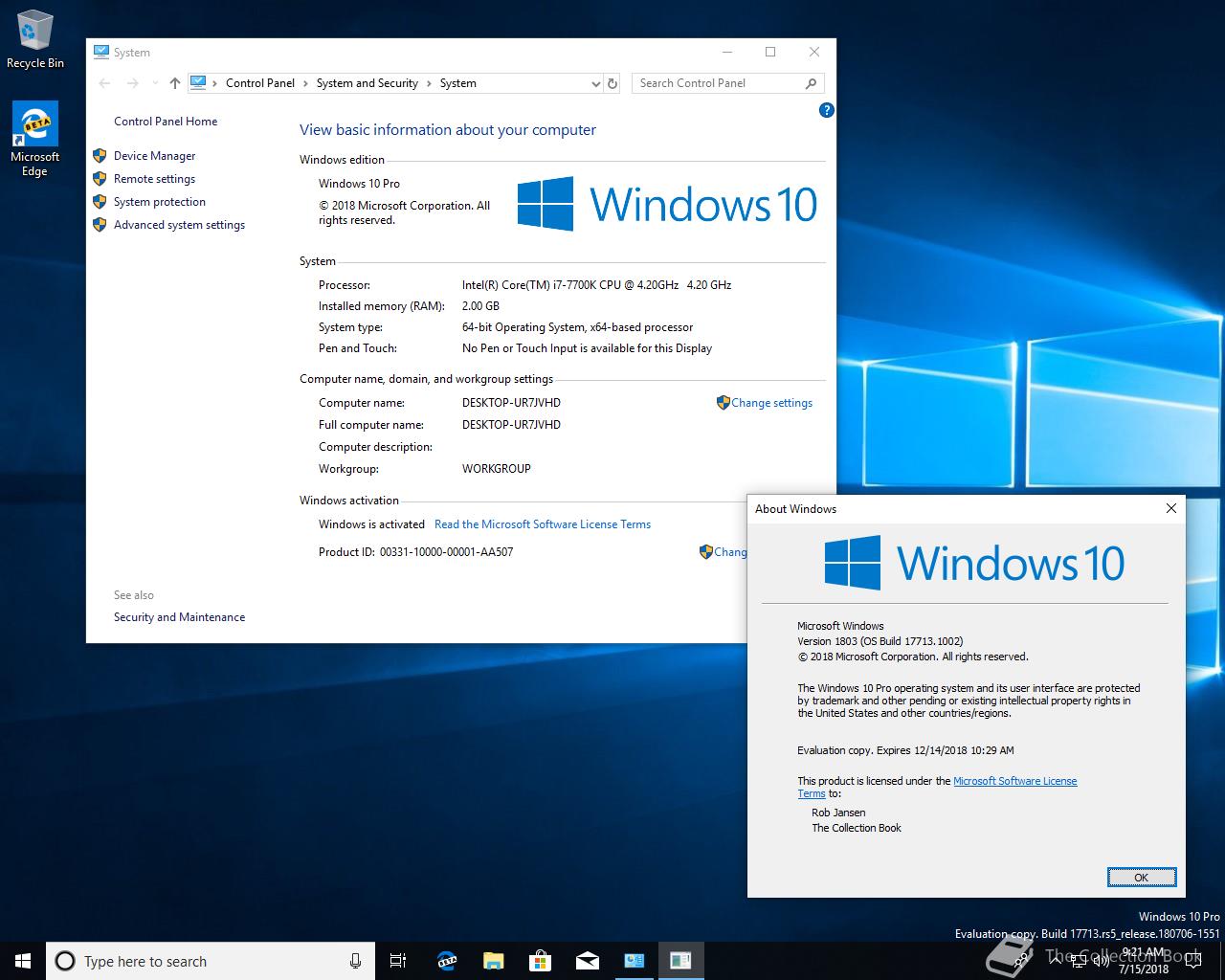Viewport: 1225px width, 980px height.
Task: Click the Forward arrow in System window
Action: pos(132,83)
